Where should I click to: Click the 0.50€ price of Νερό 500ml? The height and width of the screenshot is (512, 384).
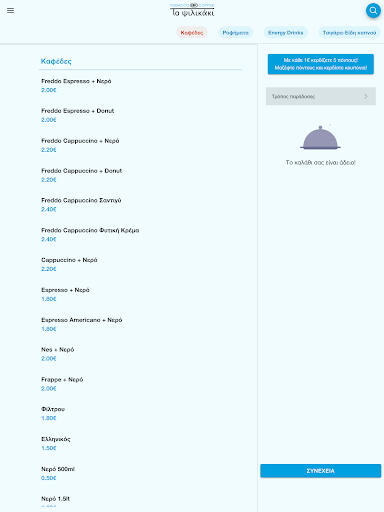click(x=49, y=478)
